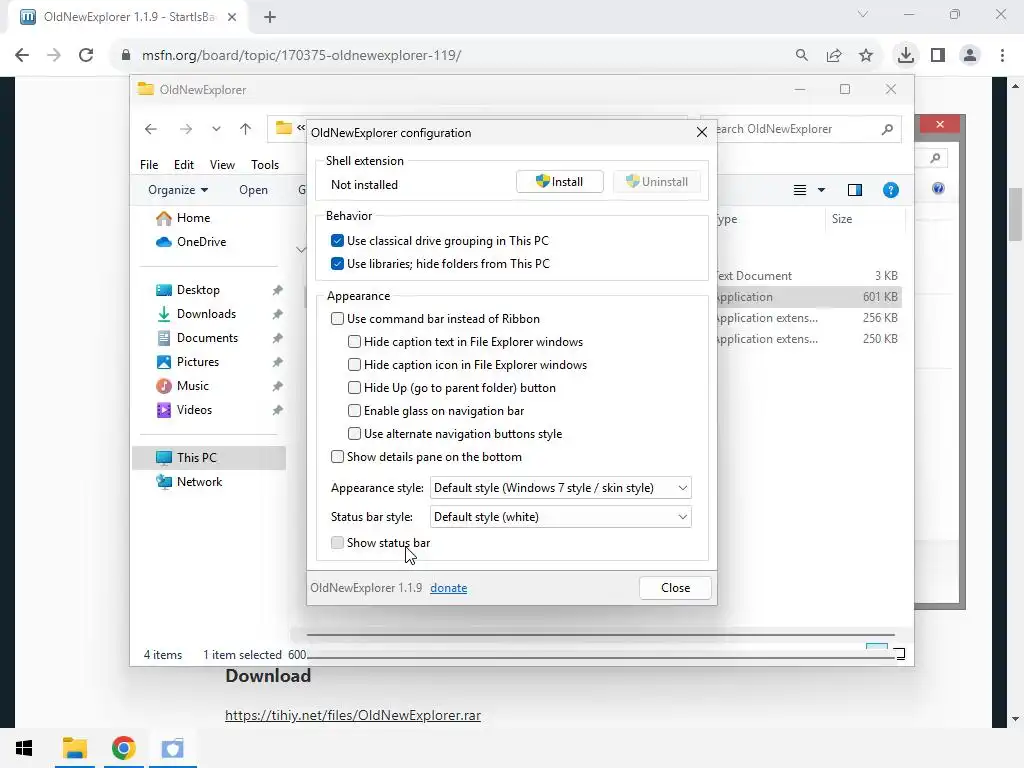1024x768 pixels.
Task: Check Use alternate navigation buttons style
Action: (x=354, y=434)
